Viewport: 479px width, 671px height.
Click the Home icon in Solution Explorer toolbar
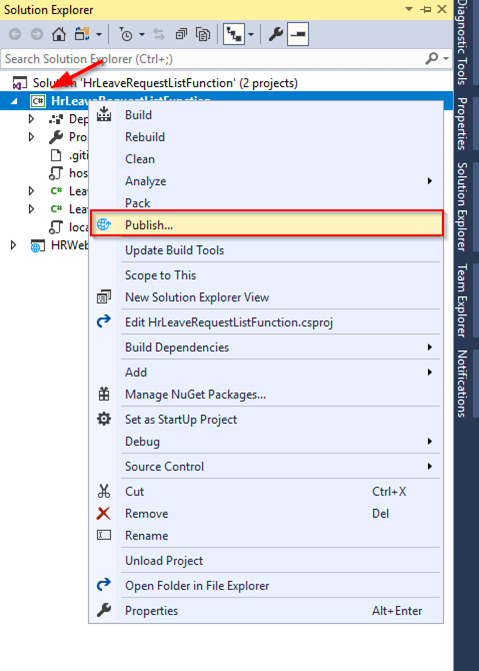click(x=59, y=34)
